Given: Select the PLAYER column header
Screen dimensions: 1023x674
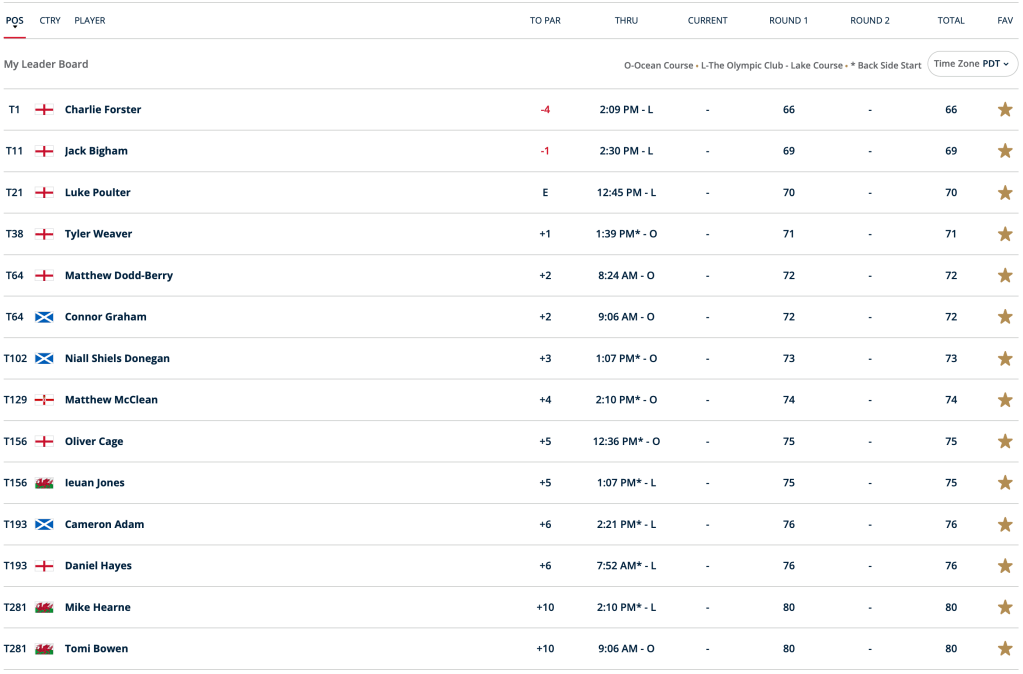Looking at the screenshot, I should point(90,21).
